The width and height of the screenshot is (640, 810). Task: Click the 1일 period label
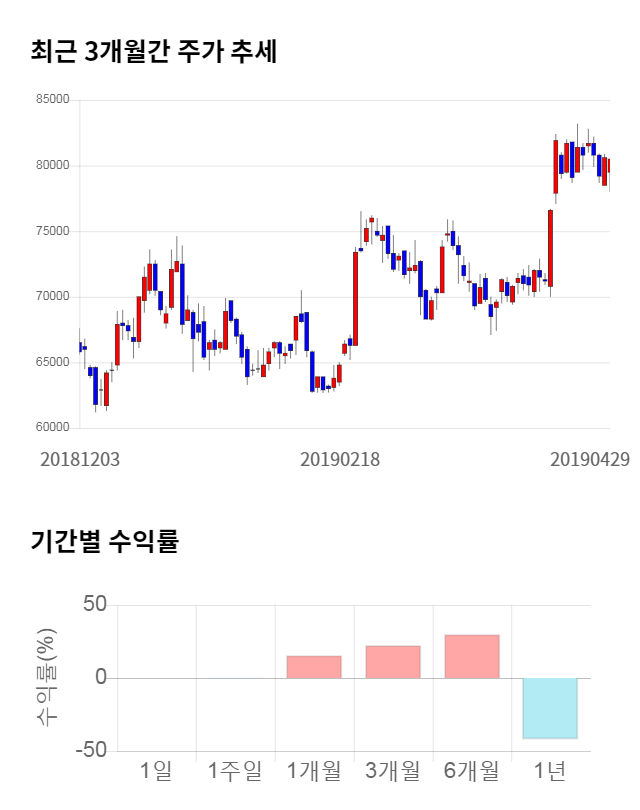157,771
